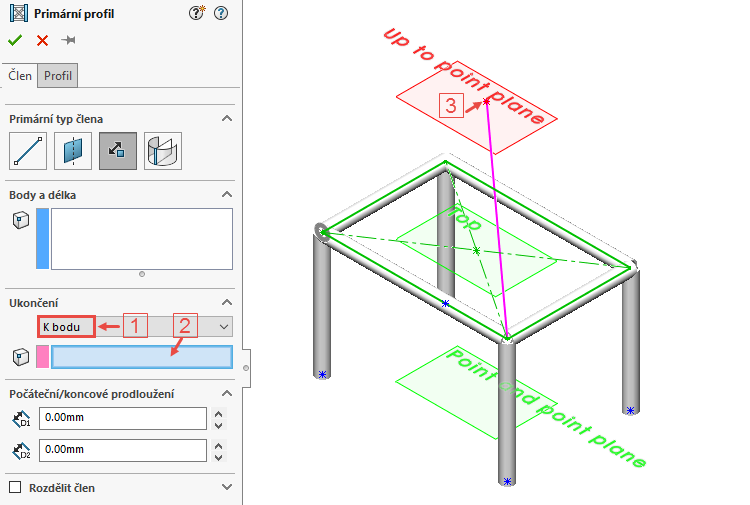The image size is (750, 505).
Task: Click the cube icon beside Body a délka list
Action: click(x=21, y=220)
